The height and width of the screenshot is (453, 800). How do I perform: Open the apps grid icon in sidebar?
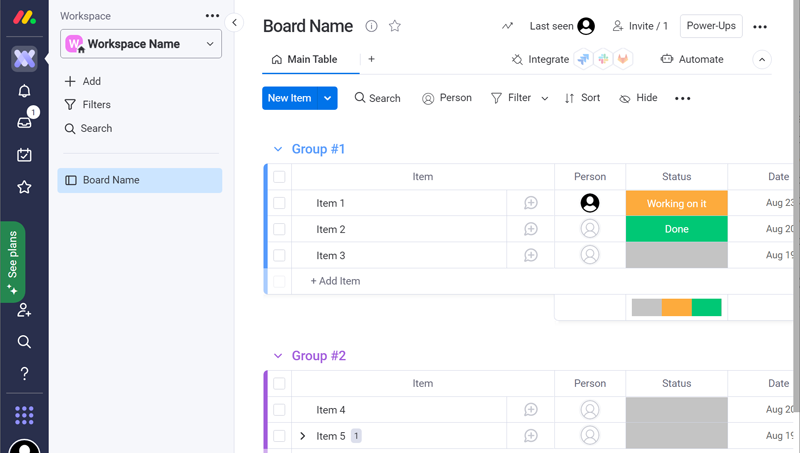click(x=24, y=414)
